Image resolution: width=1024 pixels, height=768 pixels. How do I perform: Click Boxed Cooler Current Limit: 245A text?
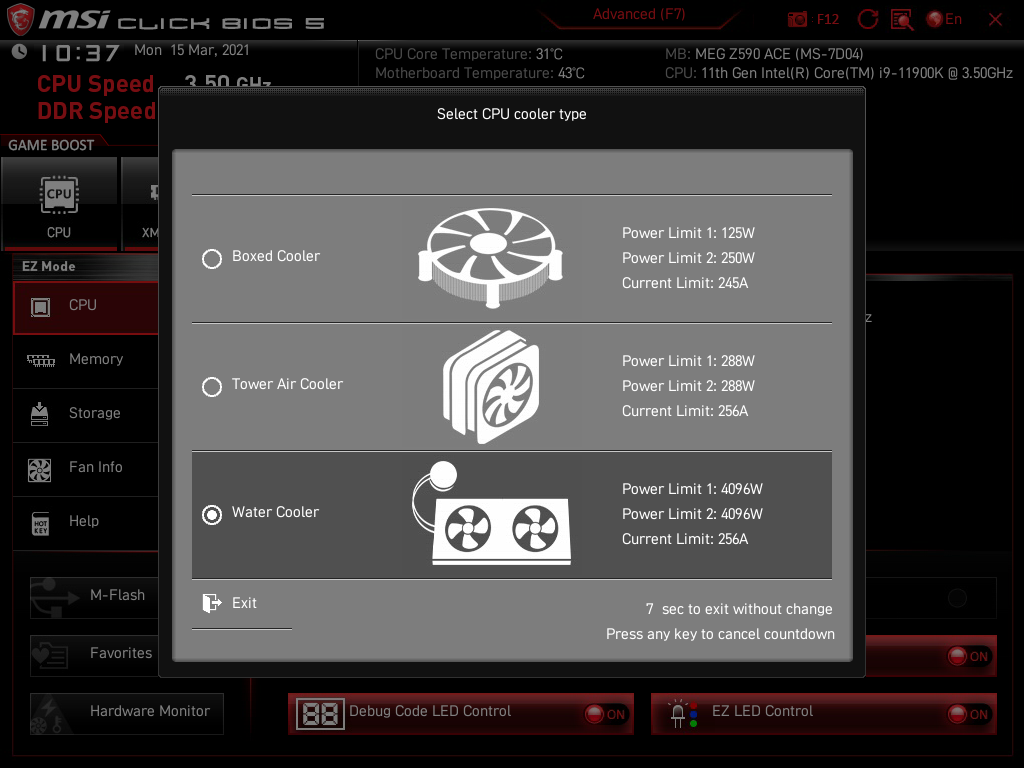[x=684, y=283]
